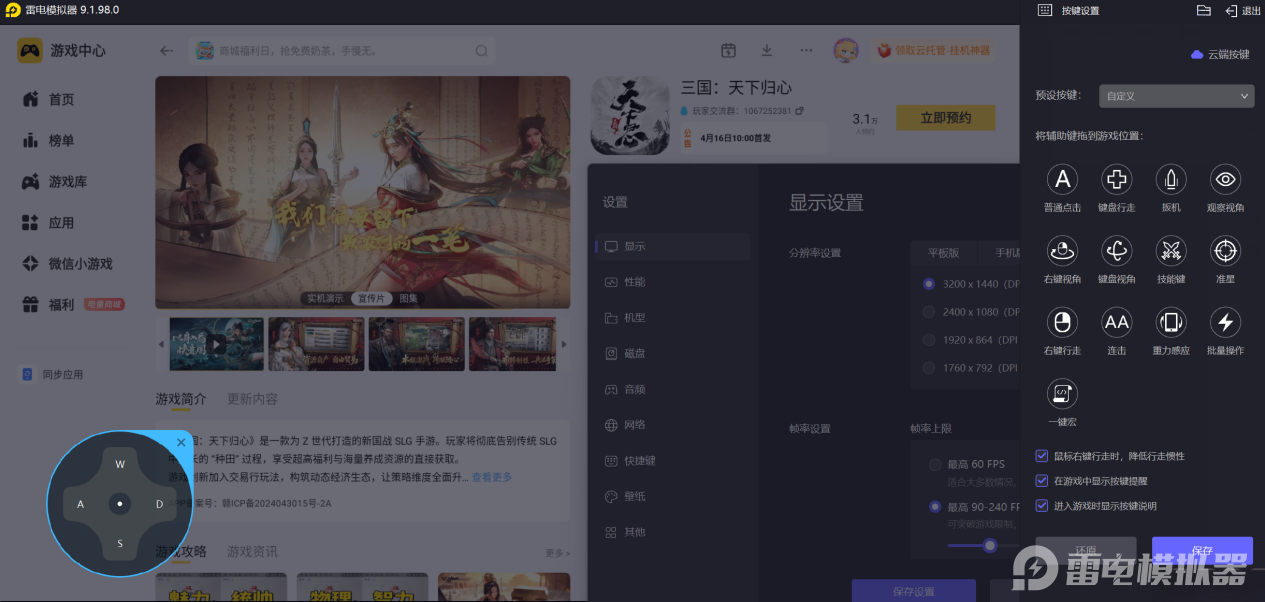Open the calendar icon in Game Center toolbar

click(x=728, y=50)
